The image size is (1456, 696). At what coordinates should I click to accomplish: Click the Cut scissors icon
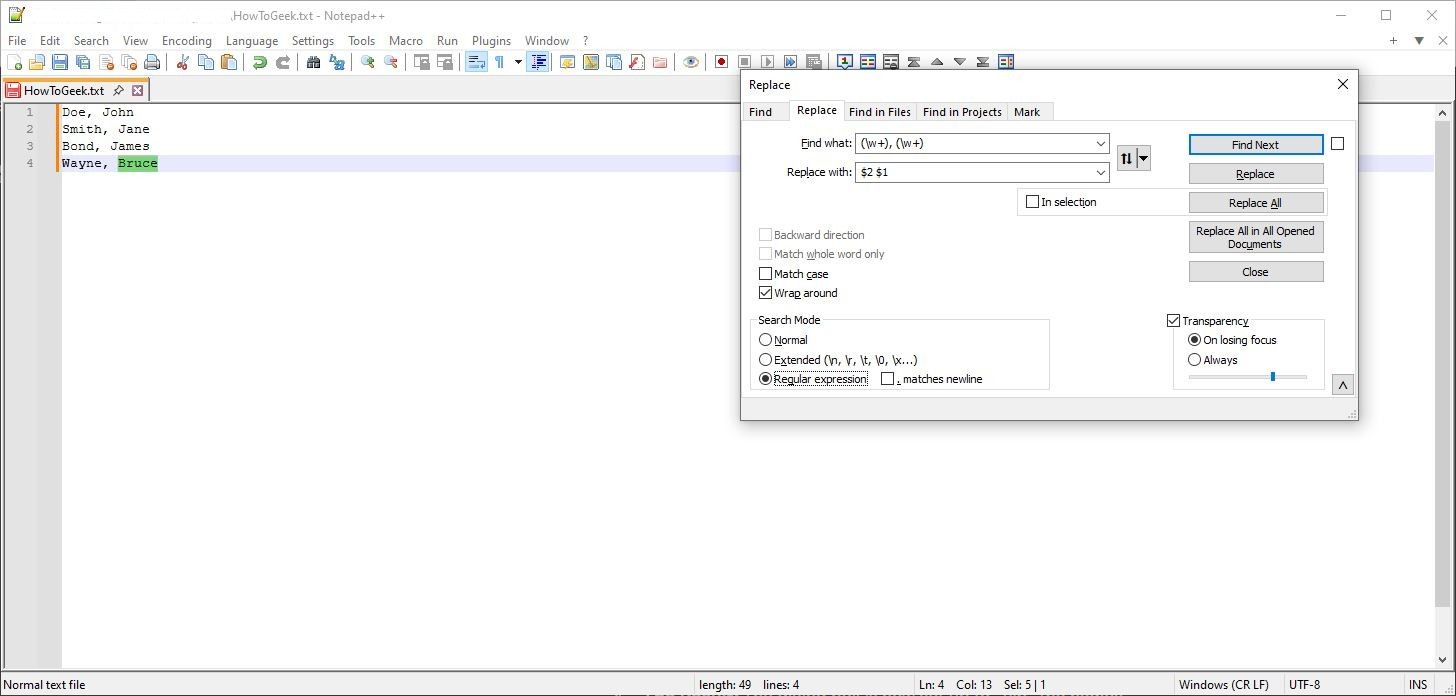(x=183, y=62)
